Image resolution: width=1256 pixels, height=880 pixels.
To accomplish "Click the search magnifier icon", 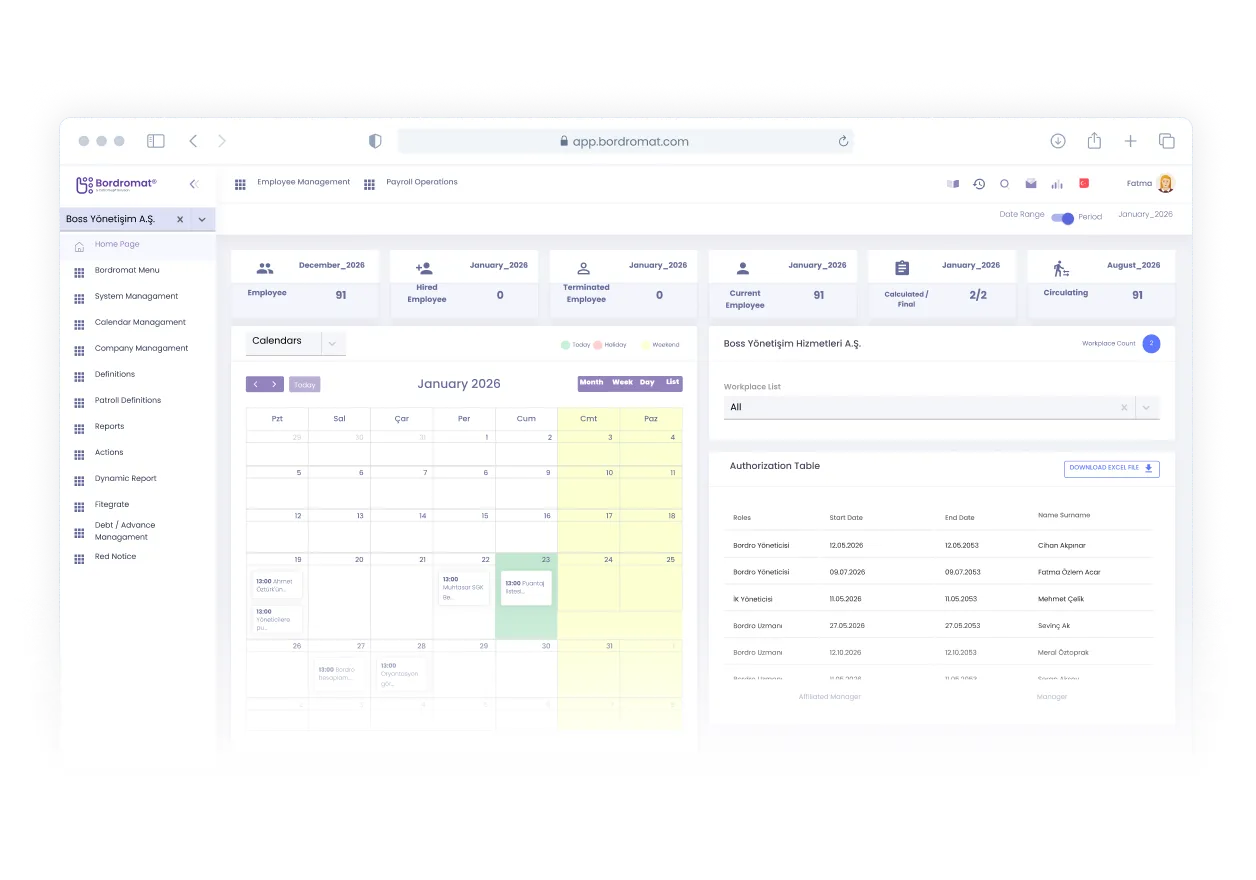I will tap(1004, 184).
